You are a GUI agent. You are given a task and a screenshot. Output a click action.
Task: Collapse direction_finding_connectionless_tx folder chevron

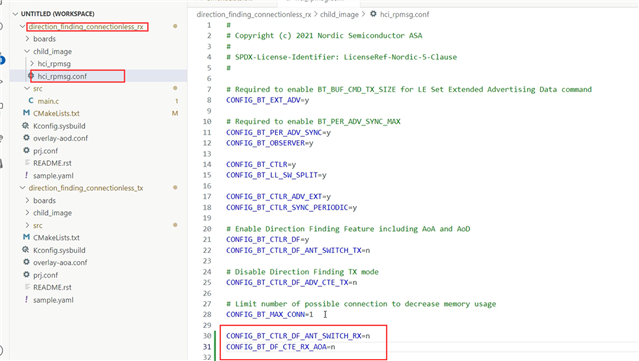(x=22, y=188)
